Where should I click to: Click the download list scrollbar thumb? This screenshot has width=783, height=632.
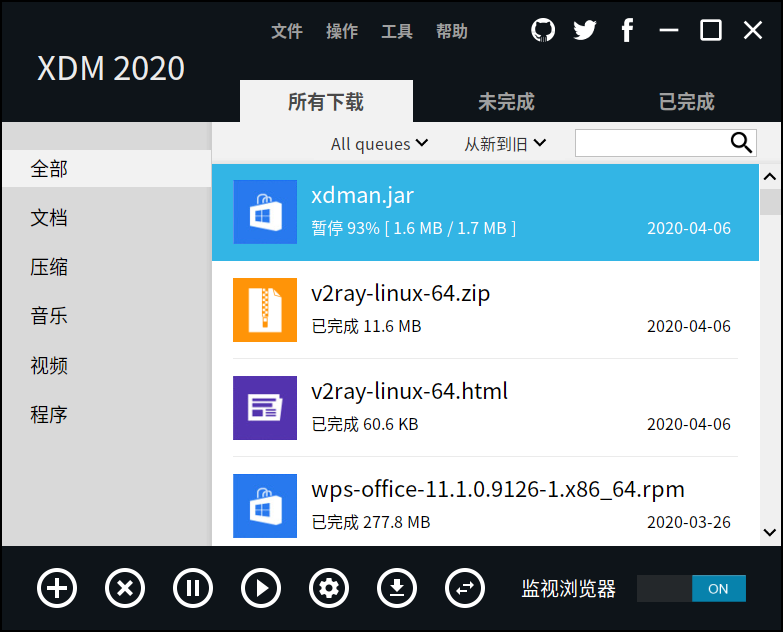770,201
